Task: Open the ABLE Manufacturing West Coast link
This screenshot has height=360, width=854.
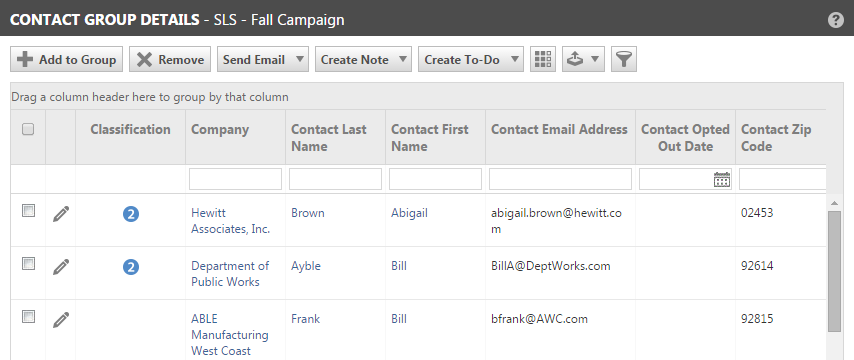Action: coord(230,335)
